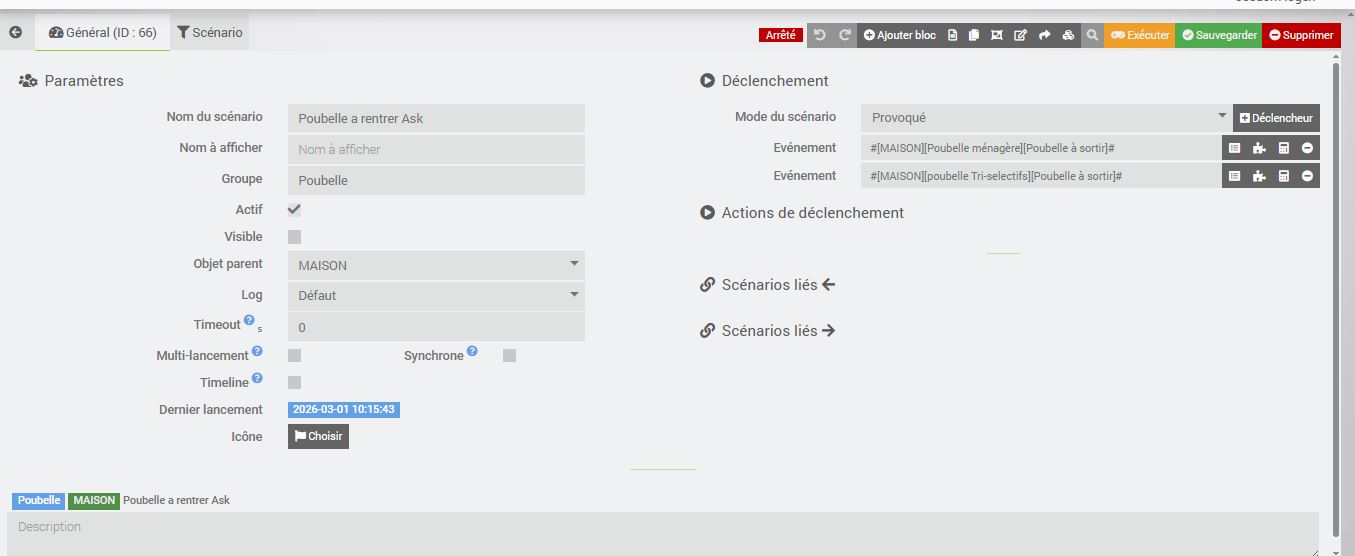Click into the Description text area

(662, 534)
